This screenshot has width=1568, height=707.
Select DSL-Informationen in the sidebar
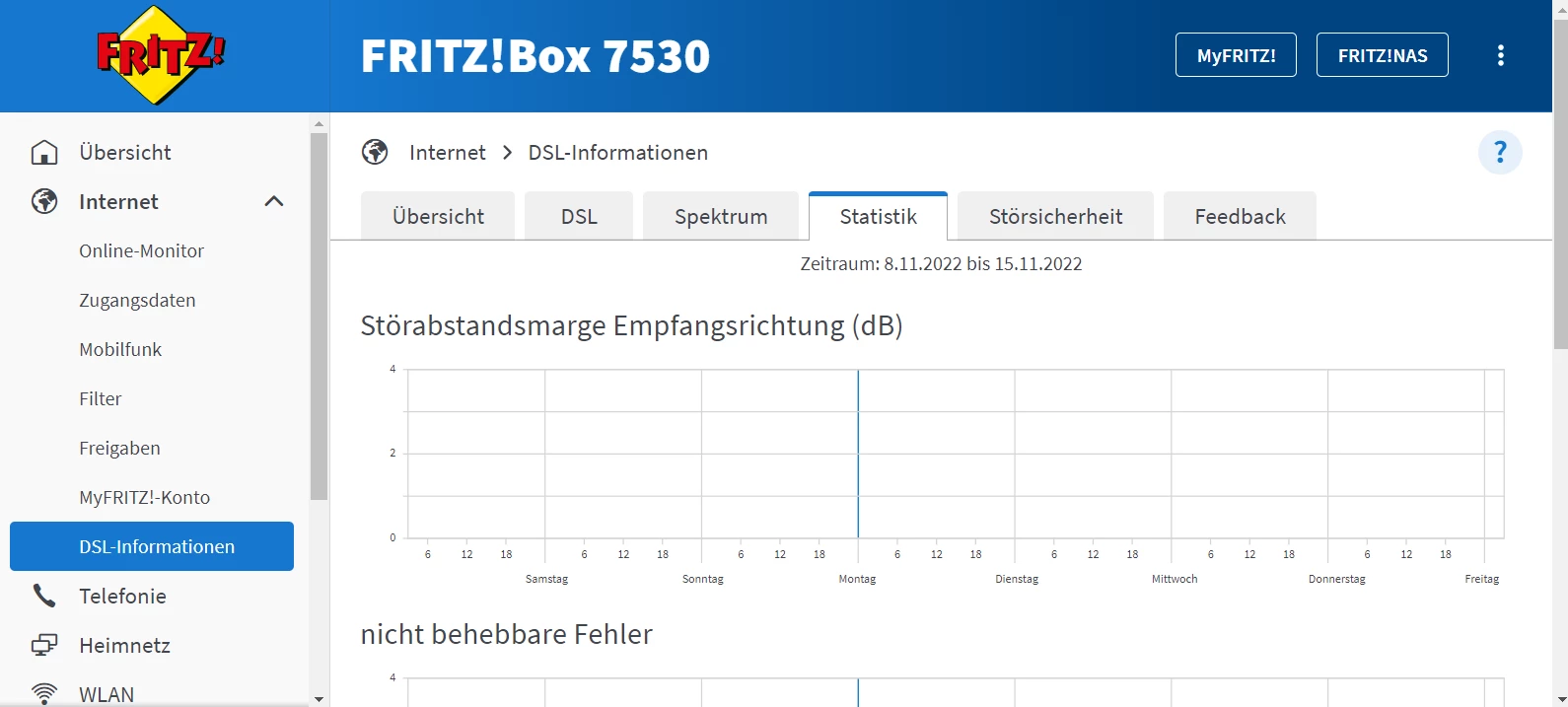(152, 546)
